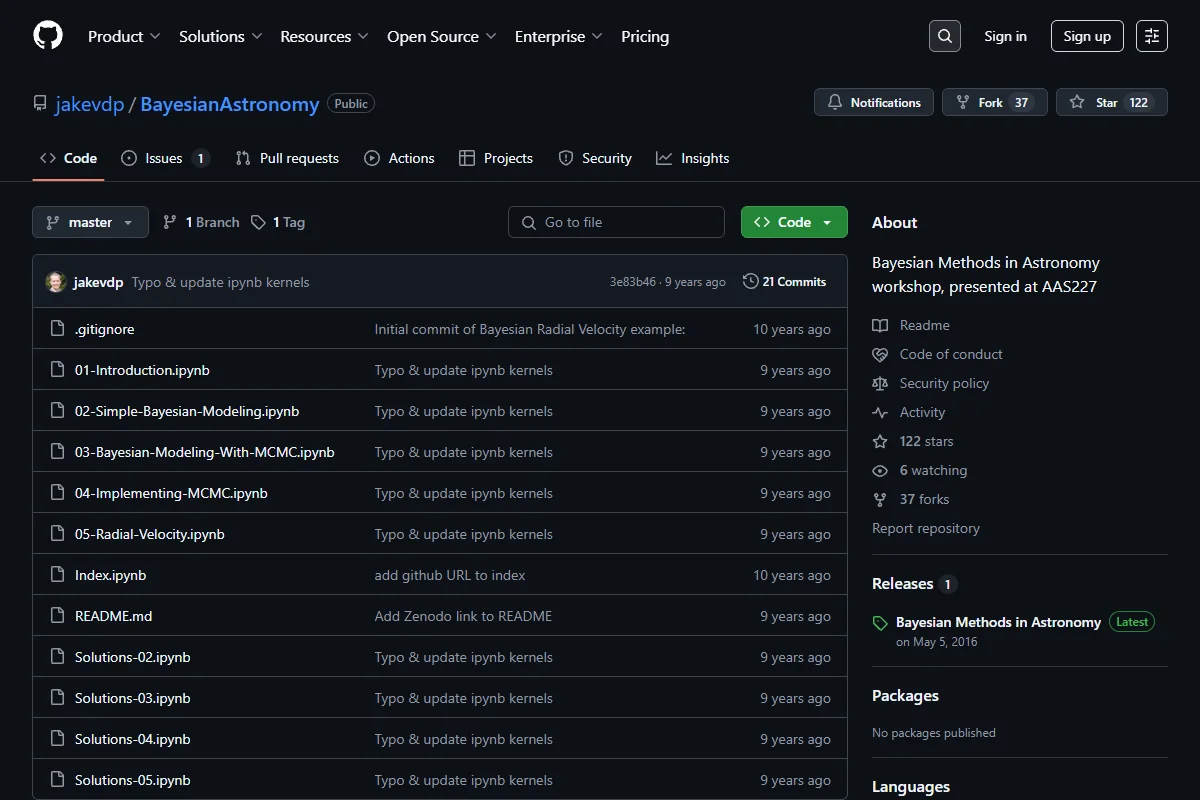
Task: Open the Pull requests tab
Action: click(x=287, y=158)
